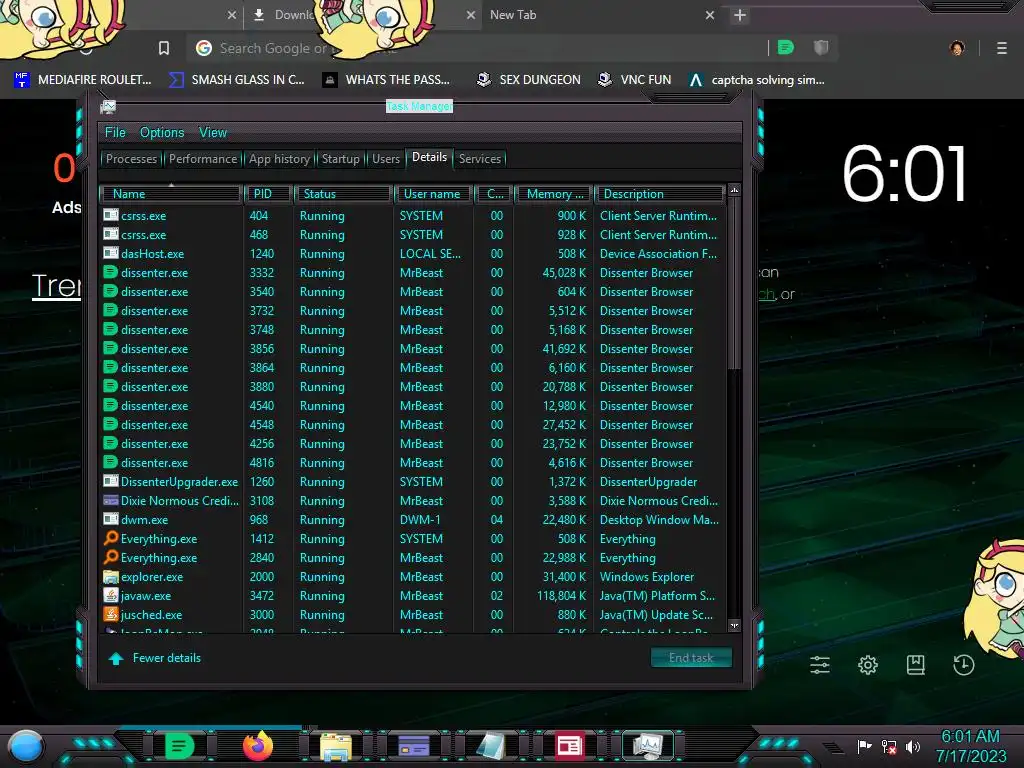Open Firefox from the taskbar
Screen dimensions: 1024x768
258,746
